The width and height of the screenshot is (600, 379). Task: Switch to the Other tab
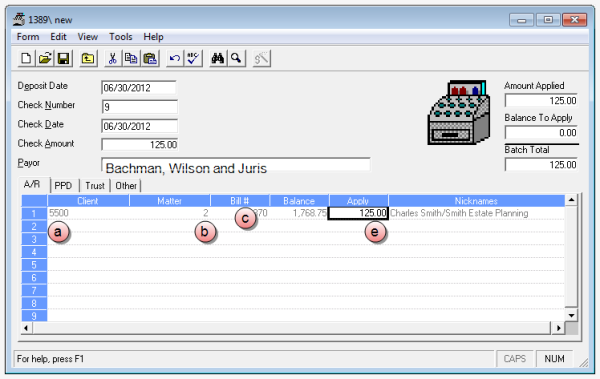tap(126, 186)
